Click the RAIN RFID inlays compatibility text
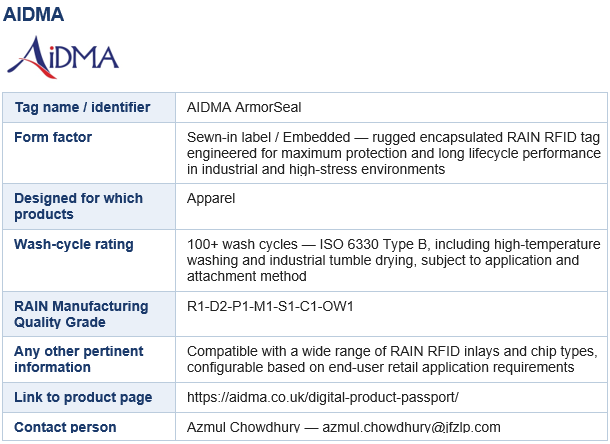Screen dimensions: 610x444 click(392, 359)
